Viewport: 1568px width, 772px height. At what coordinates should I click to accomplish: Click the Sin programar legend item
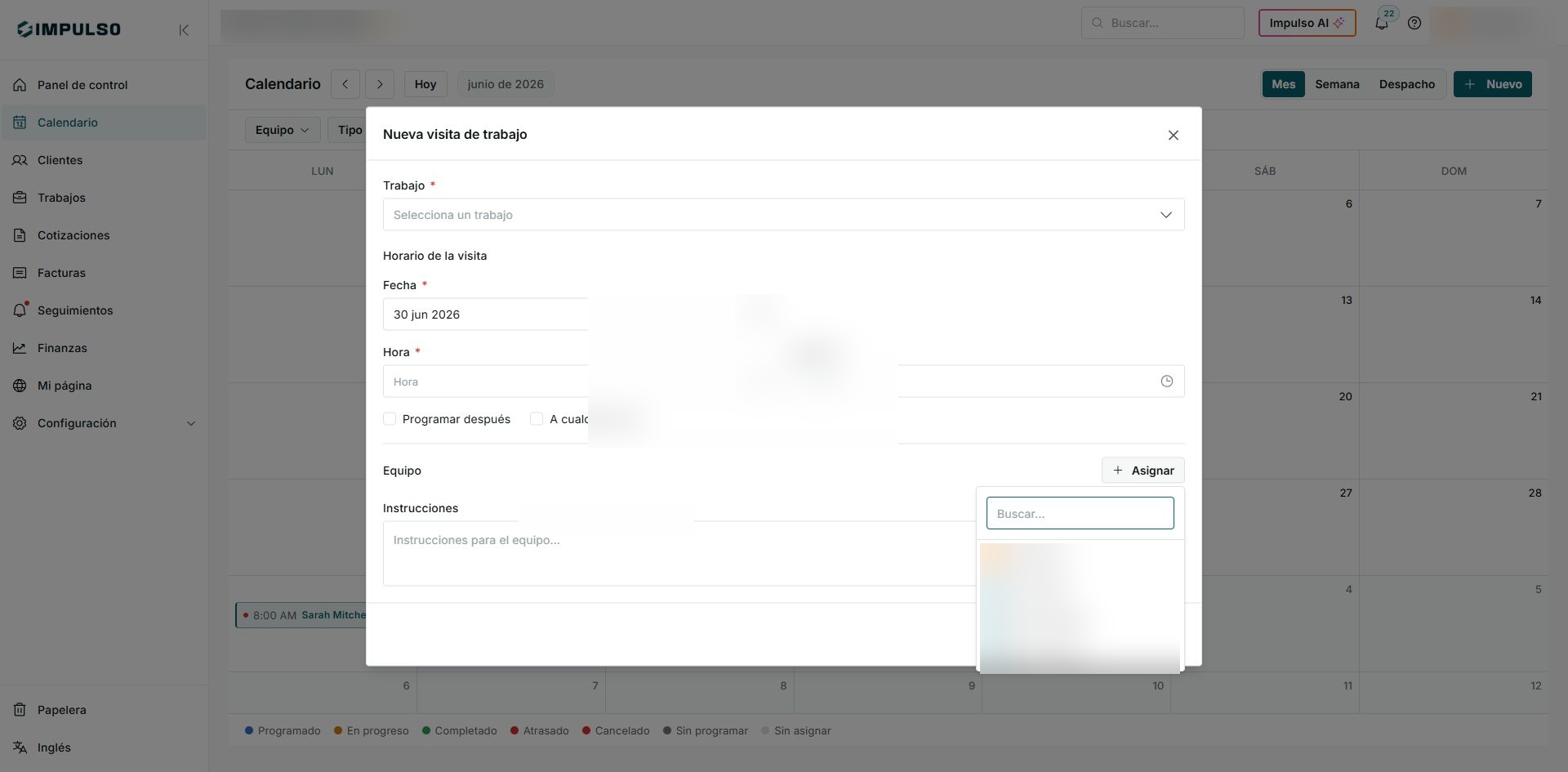[x=706, y=731]
